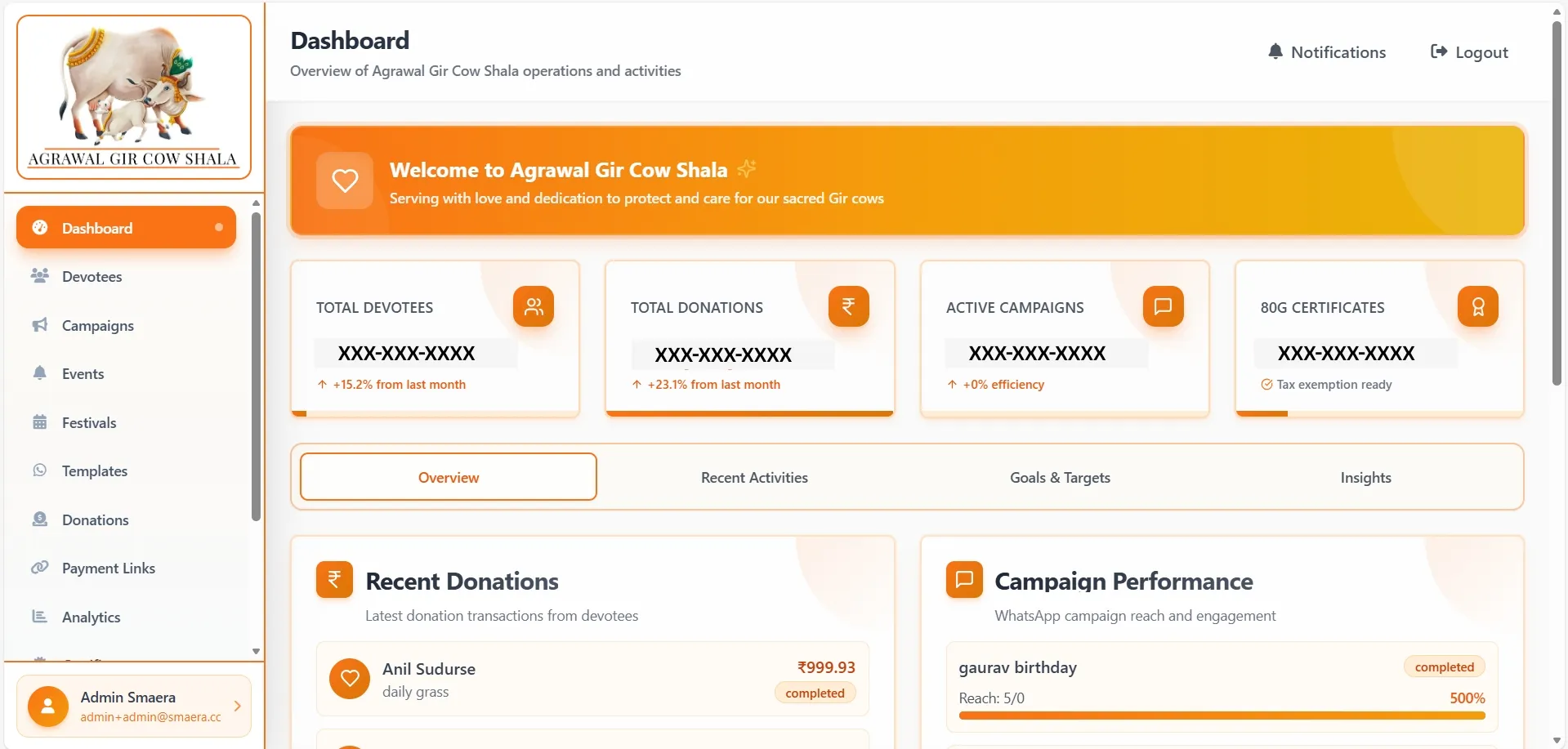Screen dimensions: 1568x749
Task: Select the Insights tab
Action: [x=1365, y=478]
